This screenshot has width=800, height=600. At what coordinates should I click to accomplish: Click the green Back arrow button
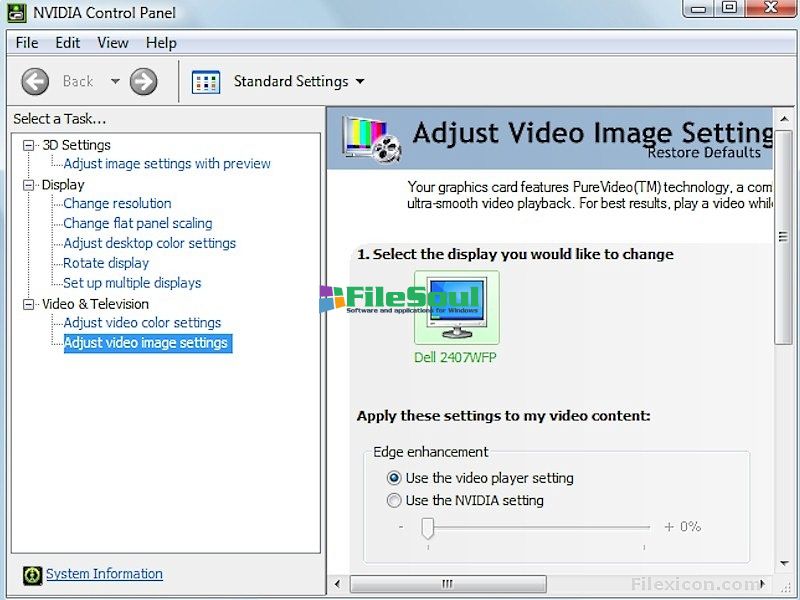(35, 81)
